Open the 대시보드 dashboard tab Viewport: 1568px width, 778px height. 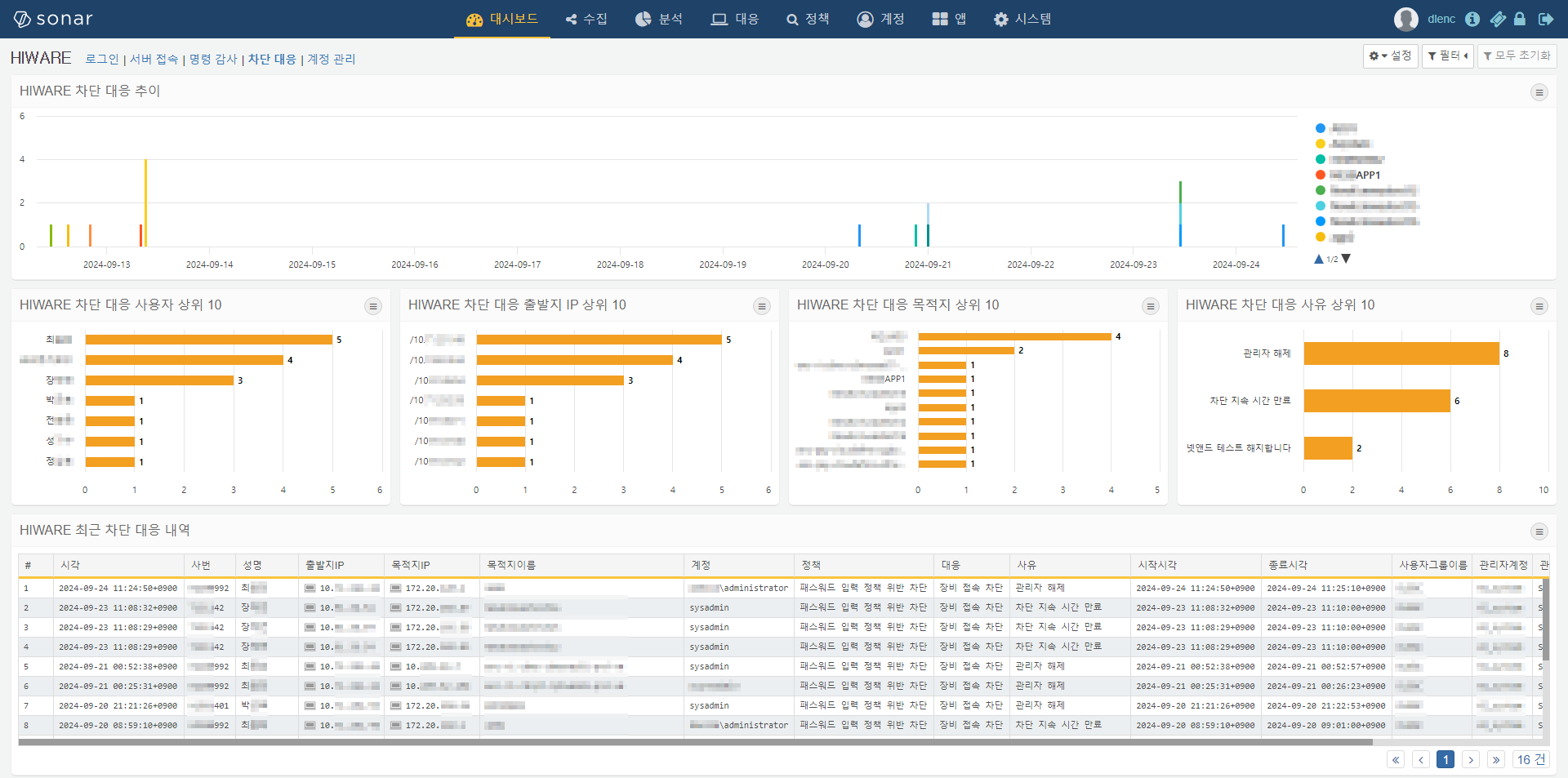[501, 19]
